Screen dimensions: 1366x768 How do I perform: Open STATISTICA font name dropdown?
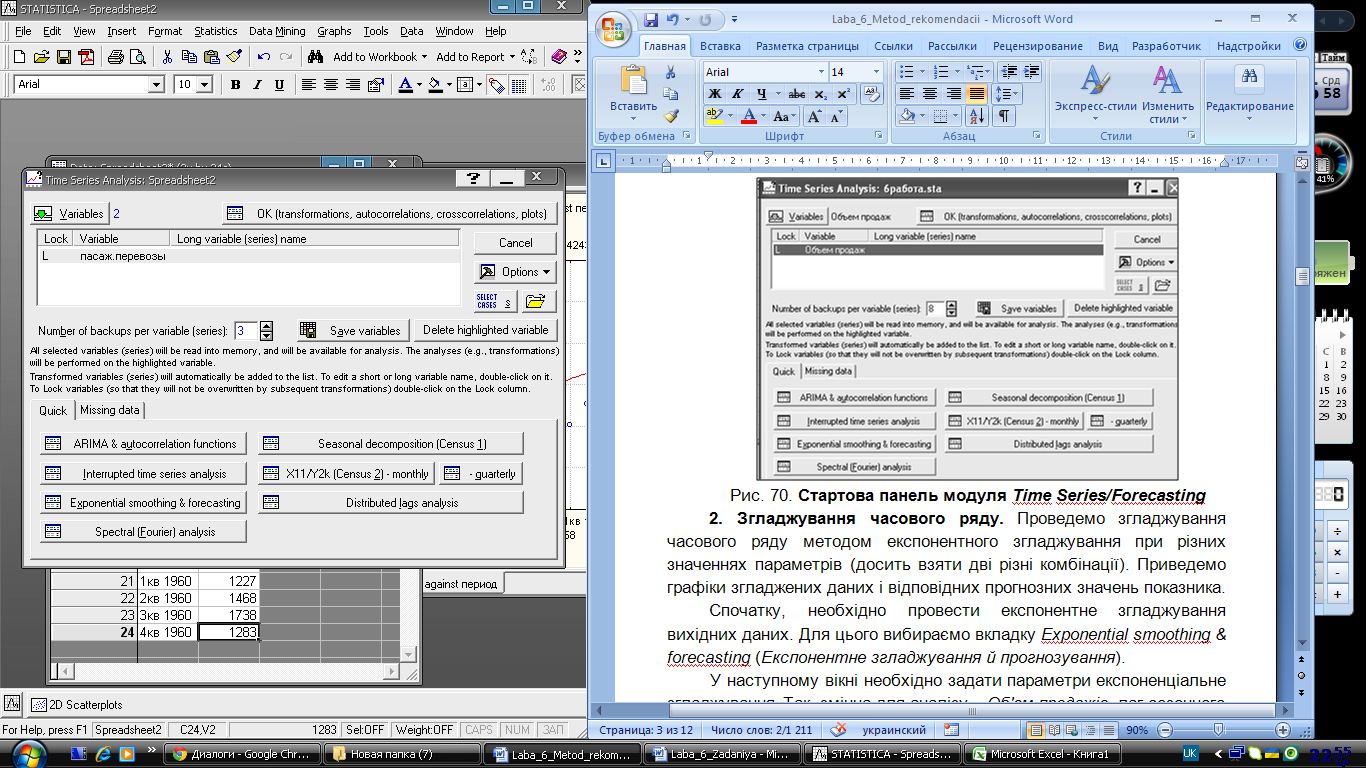coord(155,85)
